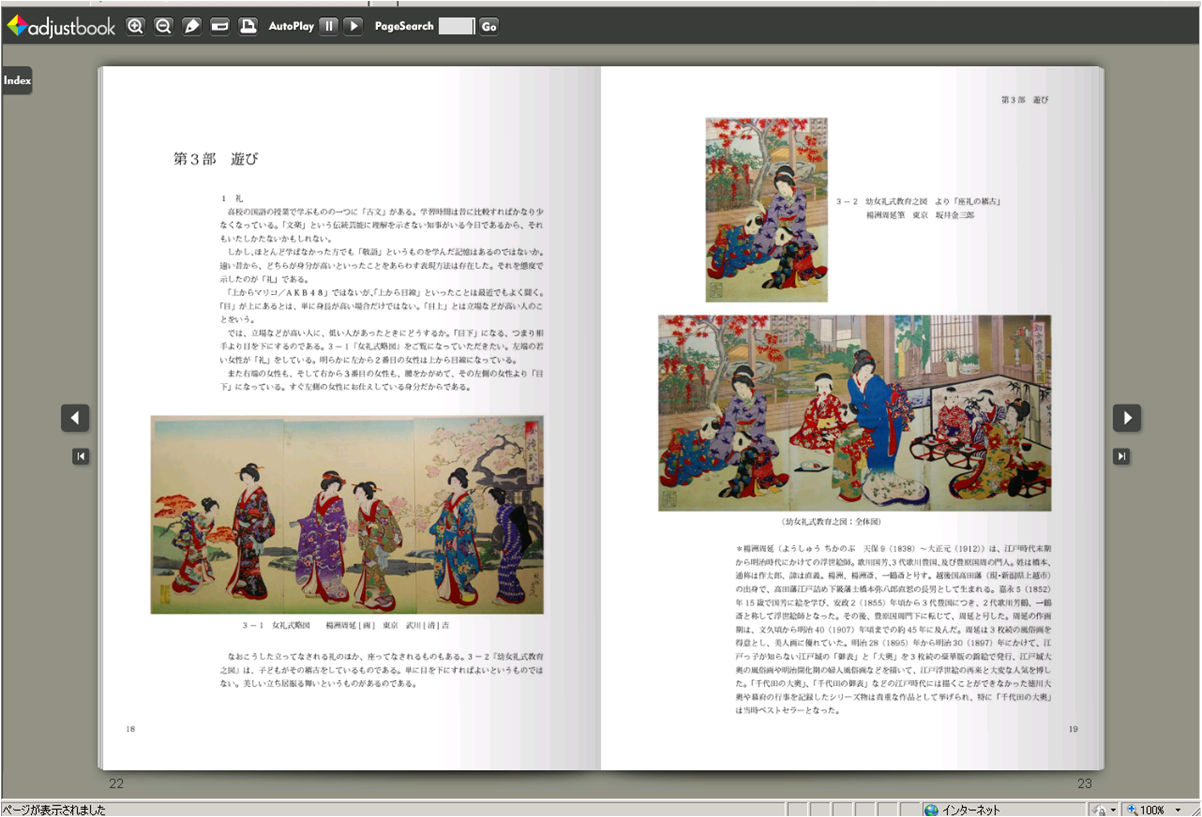Viewport: 1202px width, 817px height.
Task: Select the pen annotation tool
Action: coord(192,26)
